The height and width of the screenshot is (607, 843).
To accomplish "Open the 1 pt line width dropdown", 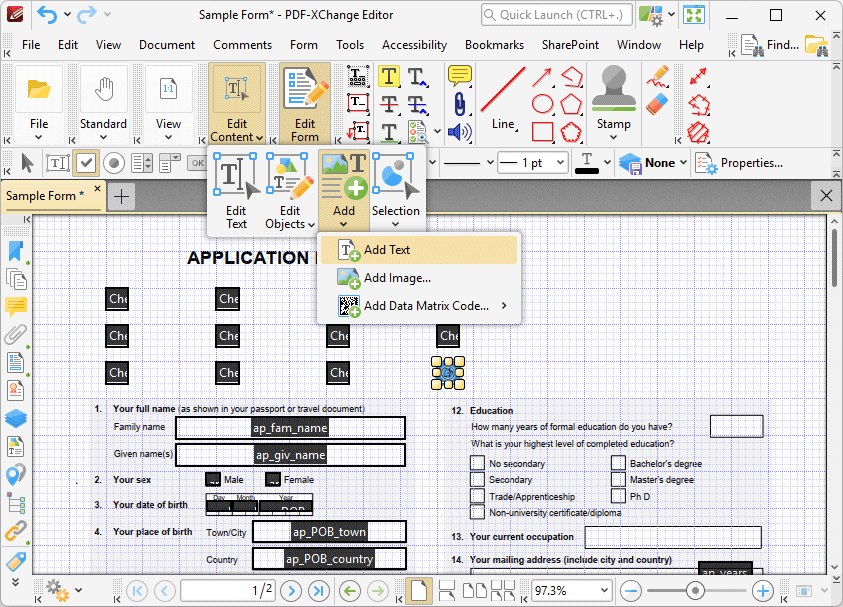I will [560, 162].
